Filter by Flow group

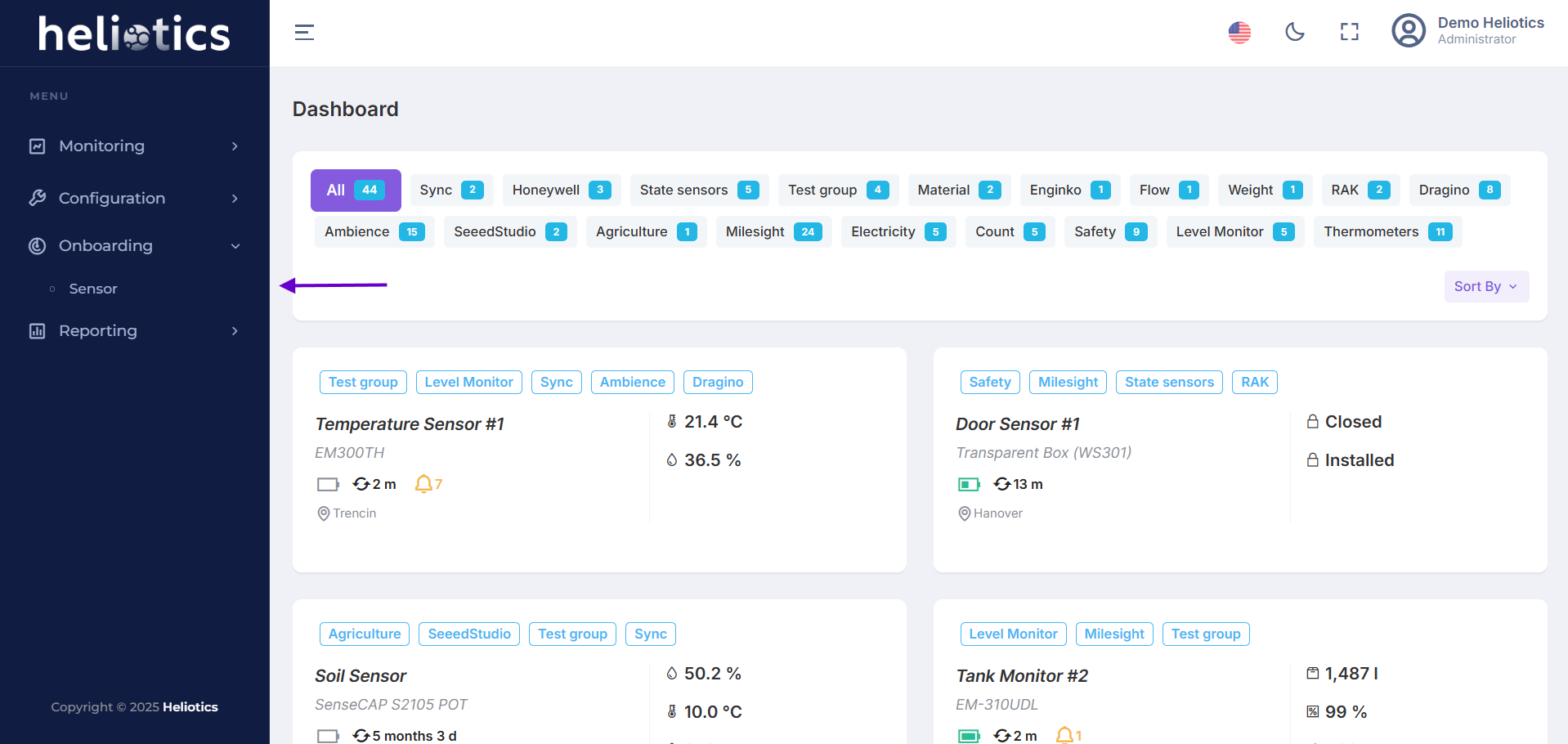[x=1169, y=190]
